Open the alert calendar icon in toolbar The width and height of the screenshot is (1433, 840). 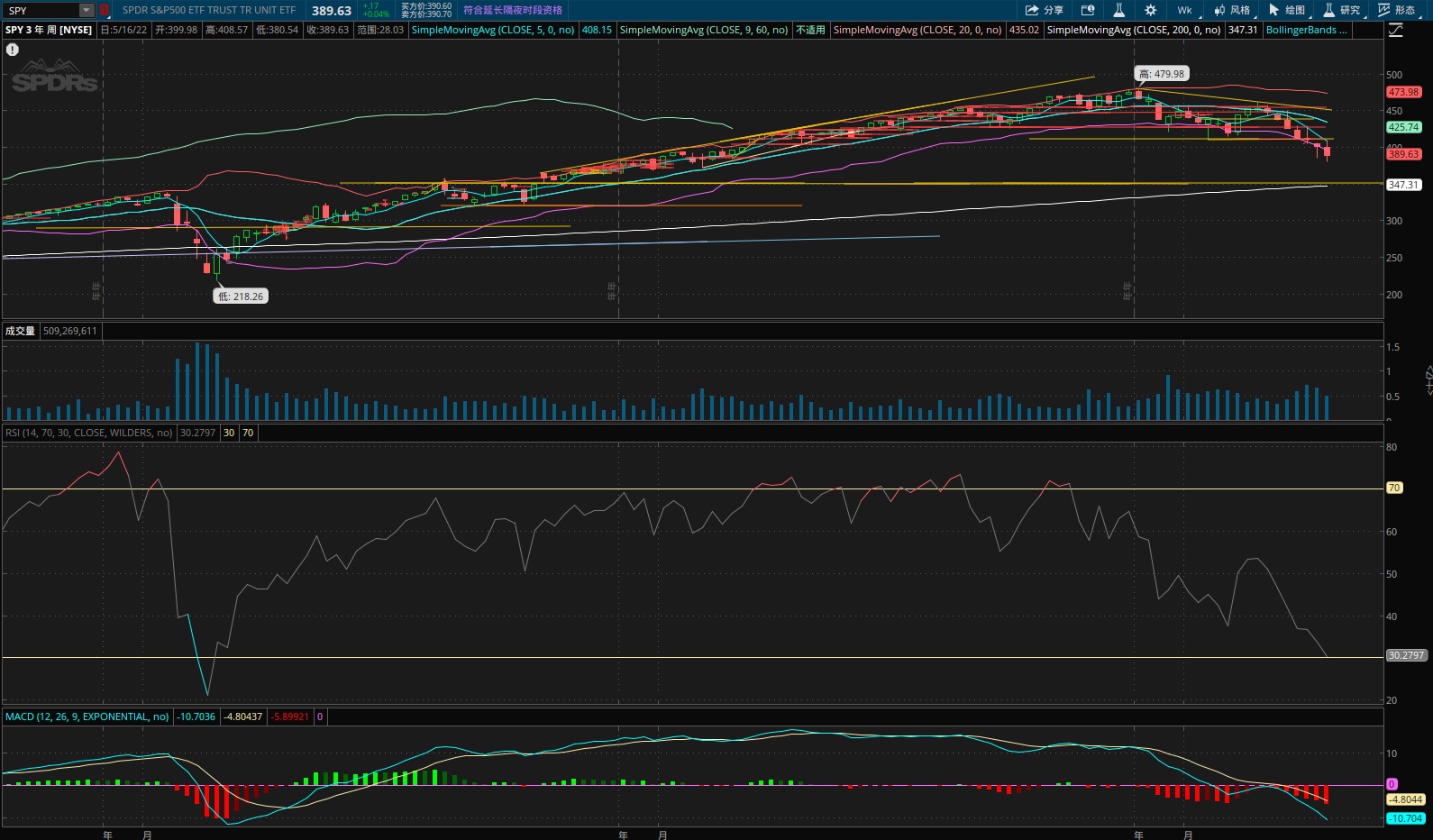[1088, 10]
